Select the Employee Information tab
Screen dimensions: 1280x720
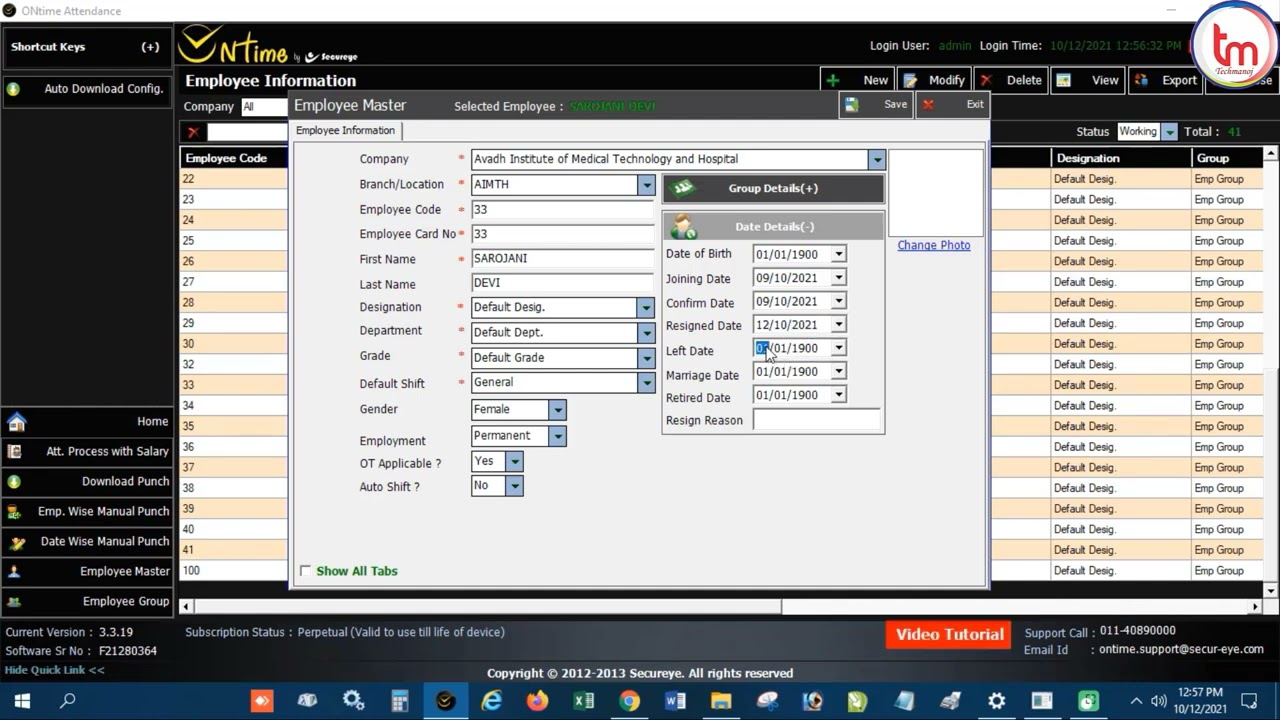click(345, 131)
